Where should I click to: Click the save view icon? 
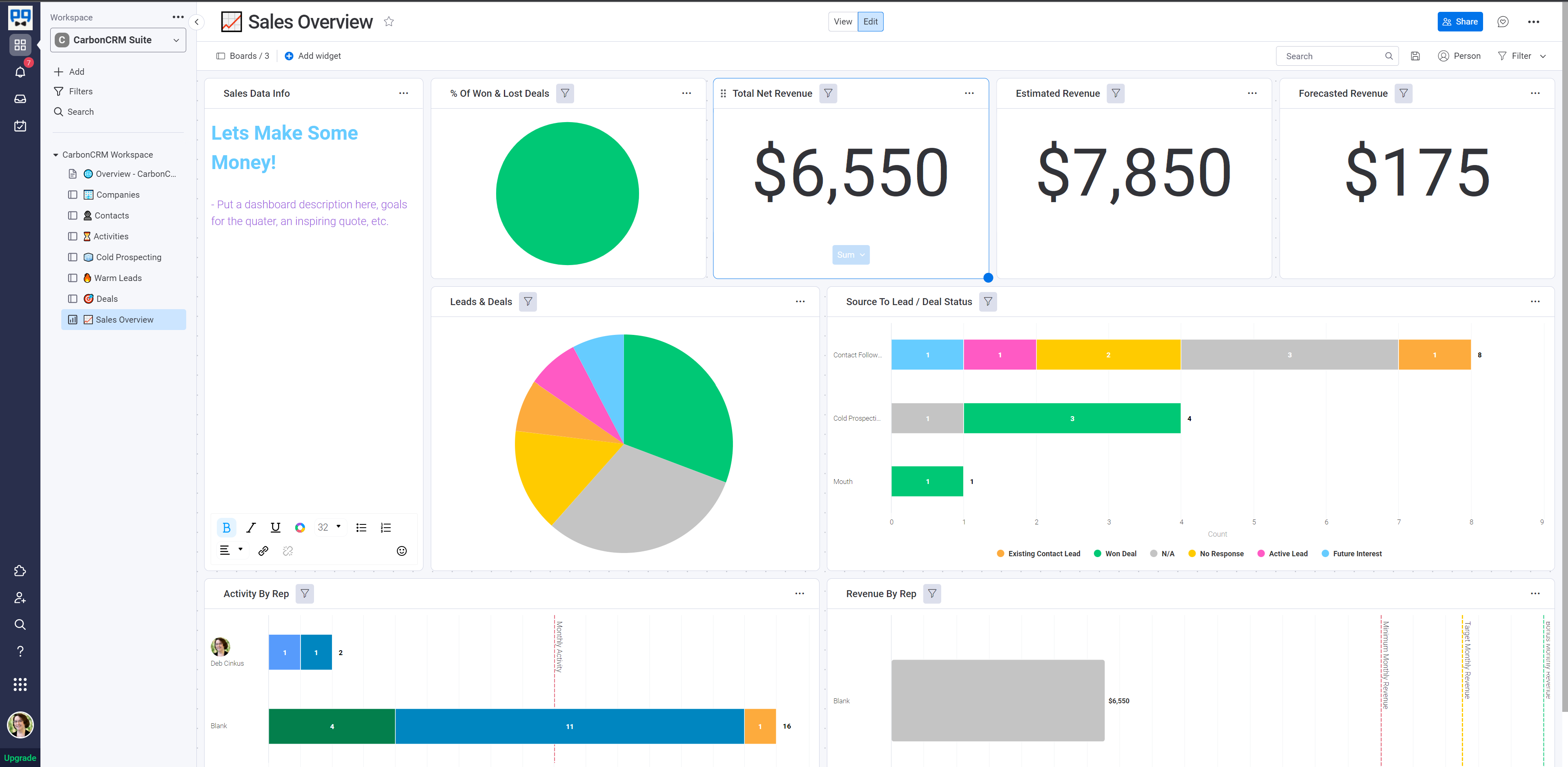point(1415,56)
